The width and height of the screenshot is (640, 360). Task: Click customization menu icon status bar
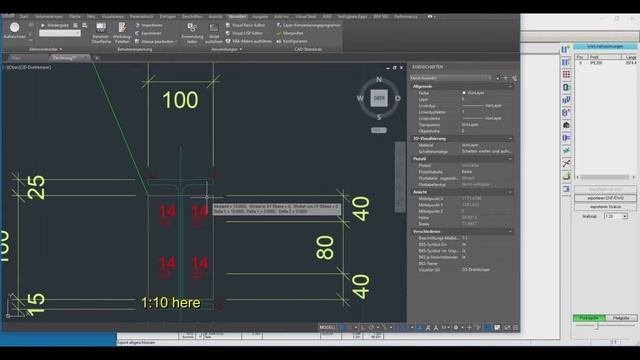[516, 327]
